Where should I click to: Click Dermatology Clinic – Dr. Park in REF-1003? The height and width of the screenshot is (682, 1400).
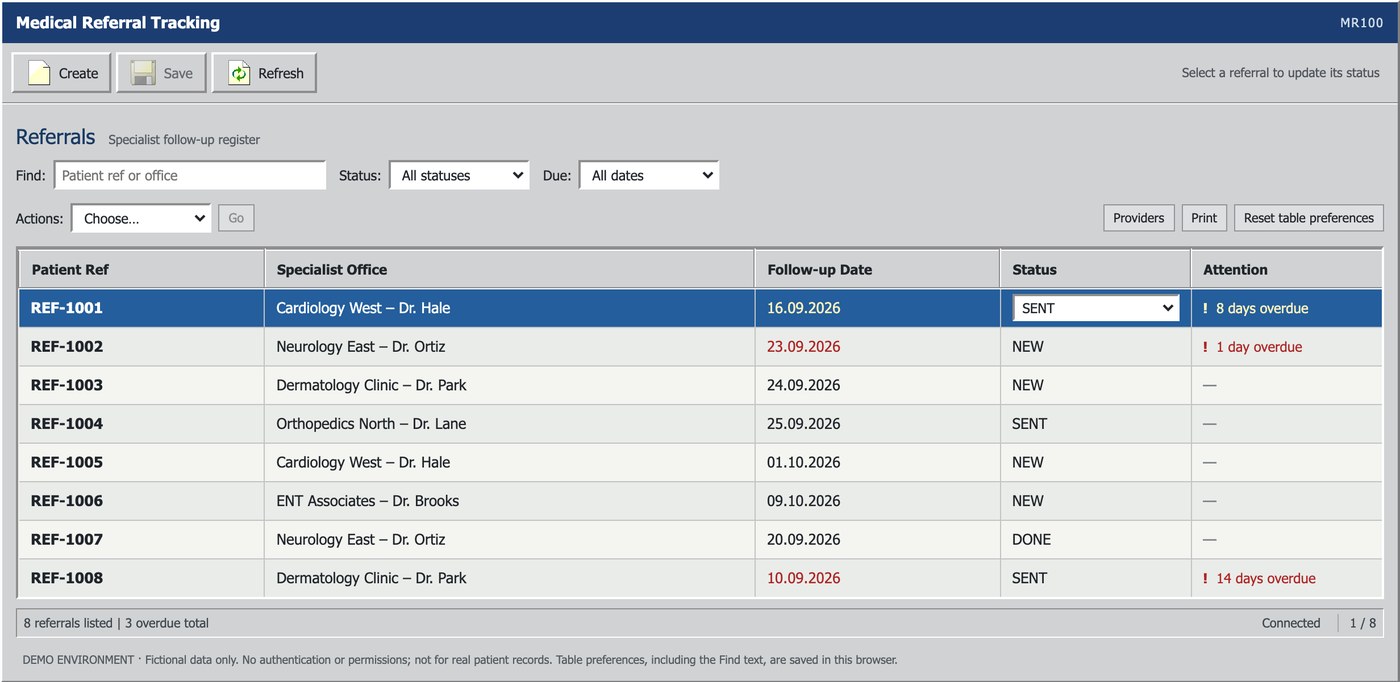coord(371,385)
